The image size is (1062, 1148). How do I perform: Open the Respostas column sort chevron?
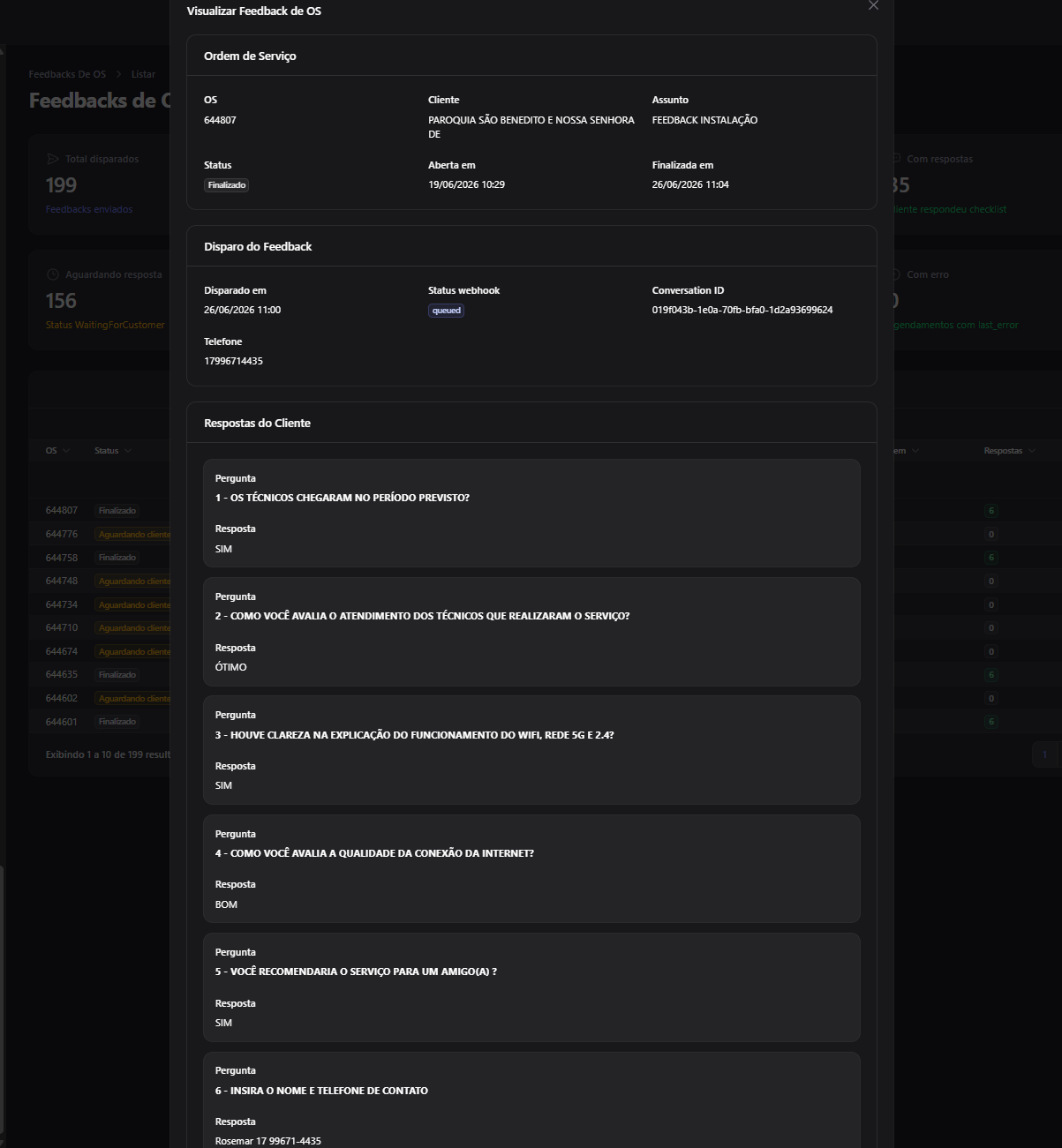coord(1032,451)
